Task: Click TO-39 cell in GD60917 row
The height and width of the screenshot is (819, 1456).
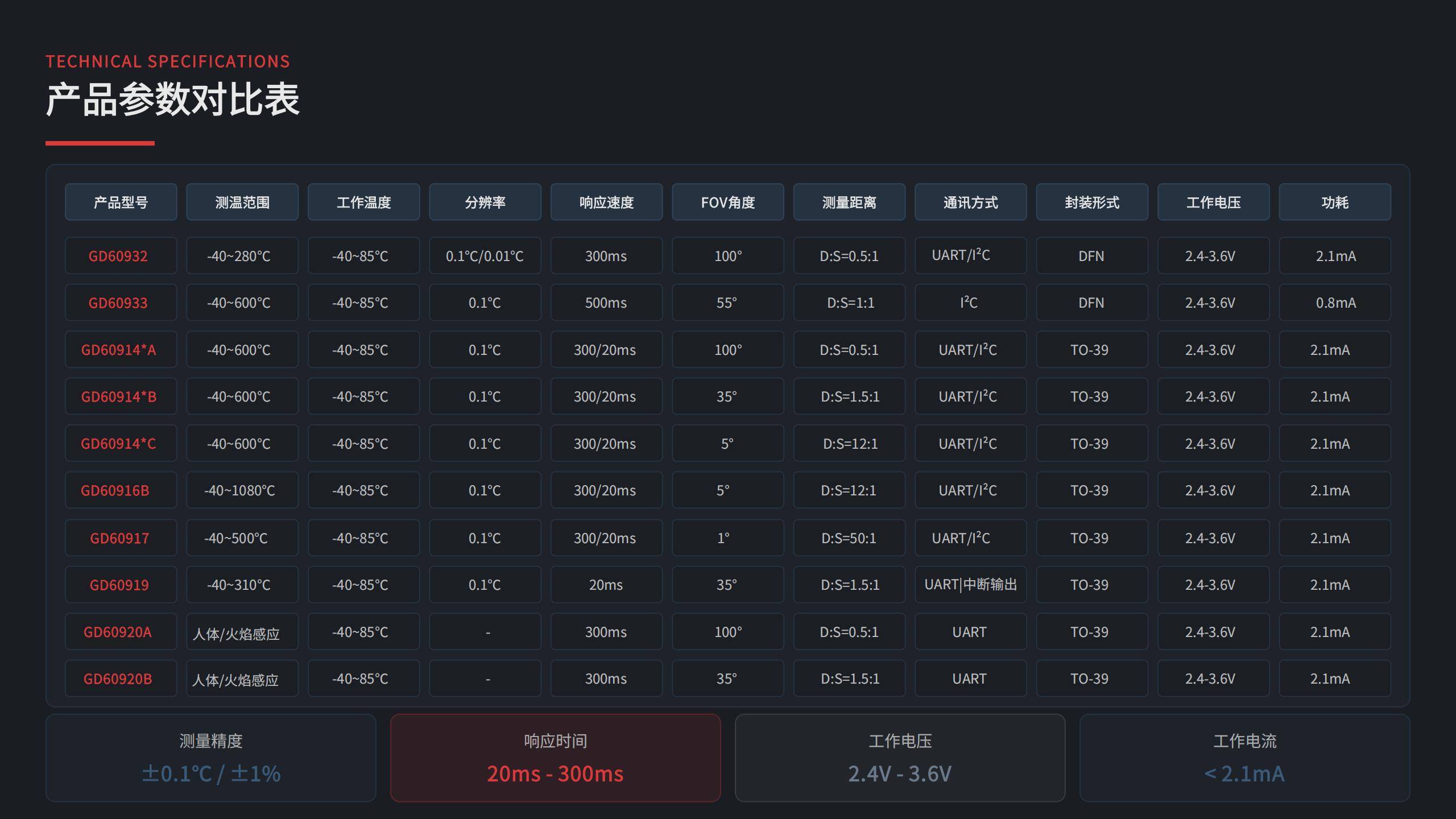Action: 1092,538
